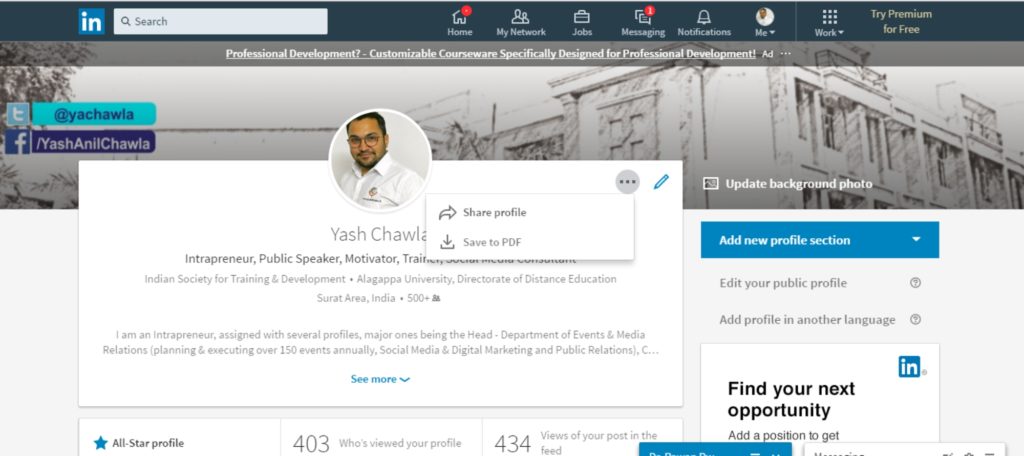1024x456 pixels.
Task: Click help icon beside Edit your public profile
Action: coord(915,283)
